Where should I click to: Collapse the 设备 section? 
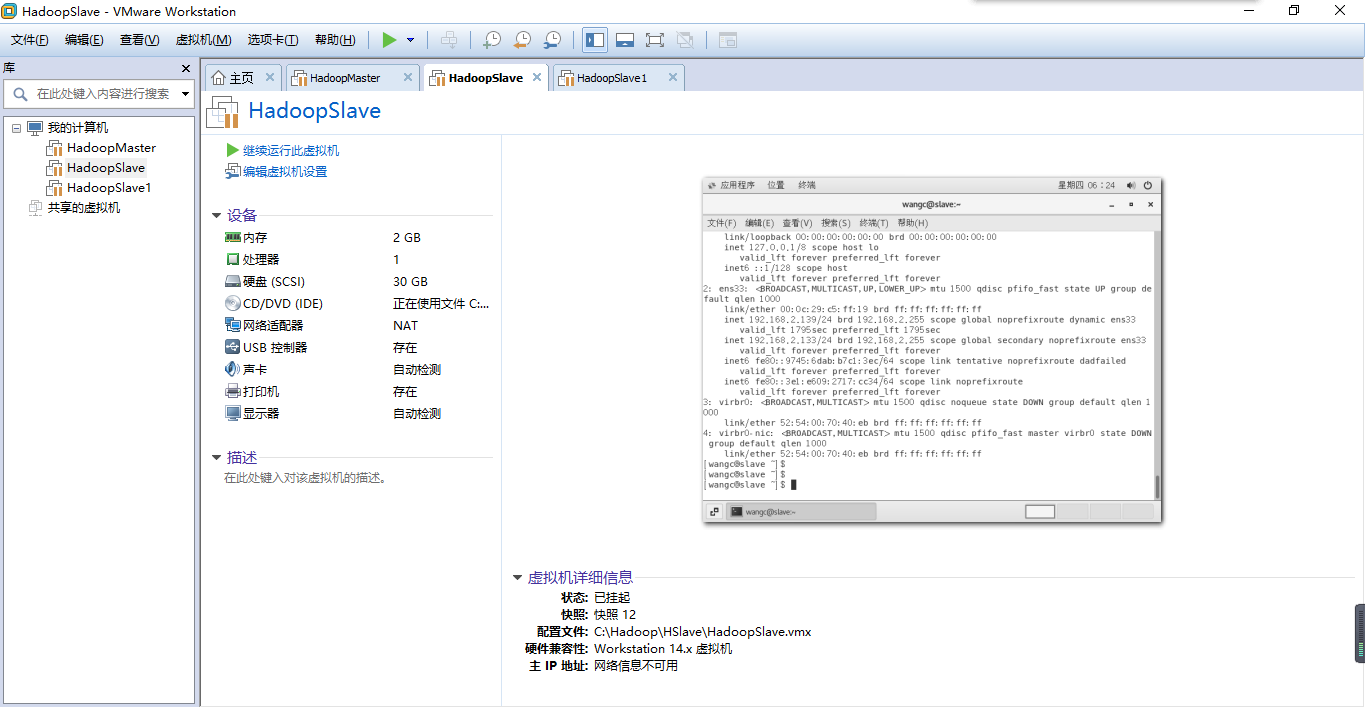coord(216,215)
